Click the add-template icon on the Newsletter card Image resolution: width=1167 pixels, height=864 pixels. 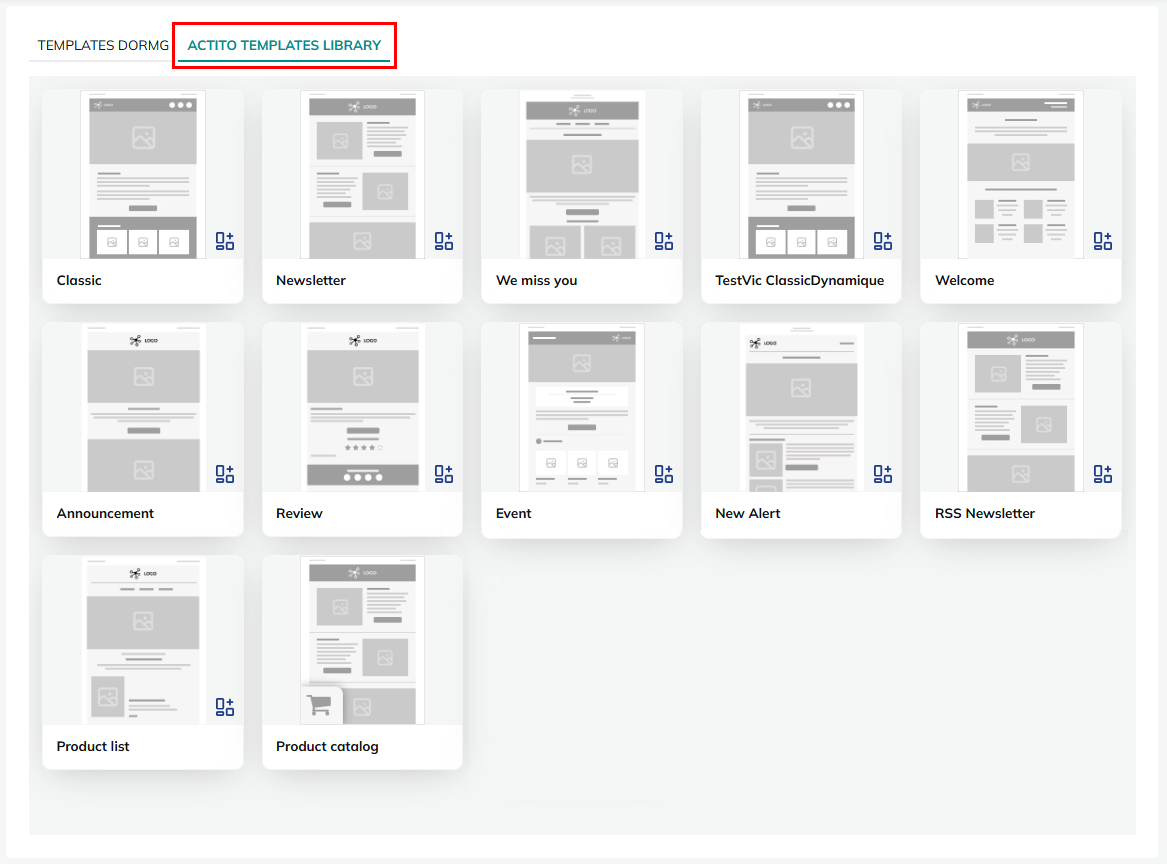(x=444, y=240)
